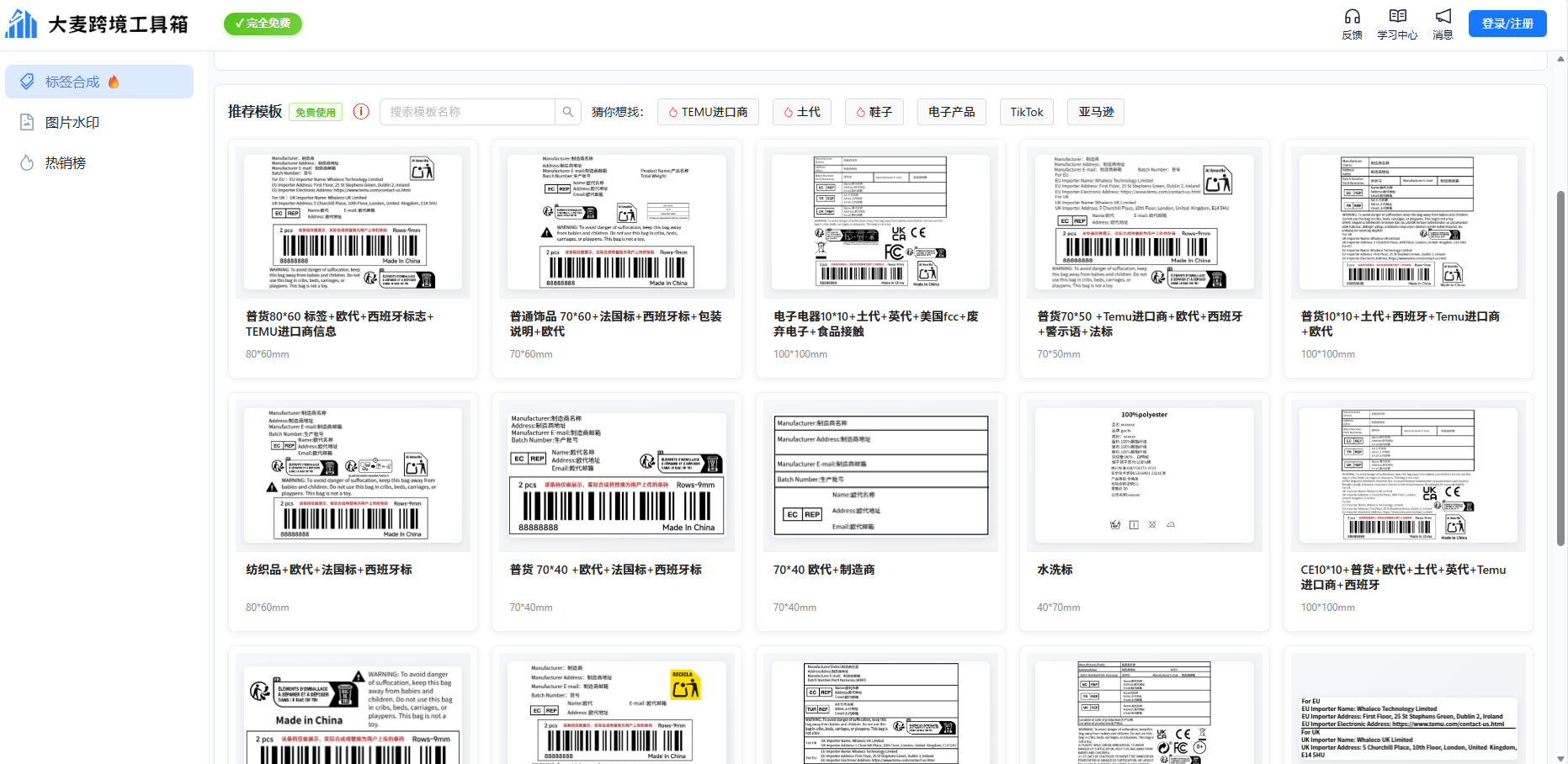The width and height of the screenshot is (1568, 764).
Task: Open the 电子电器10*10+土代+英代 template thumbnail
Action: tap(881, 223)
